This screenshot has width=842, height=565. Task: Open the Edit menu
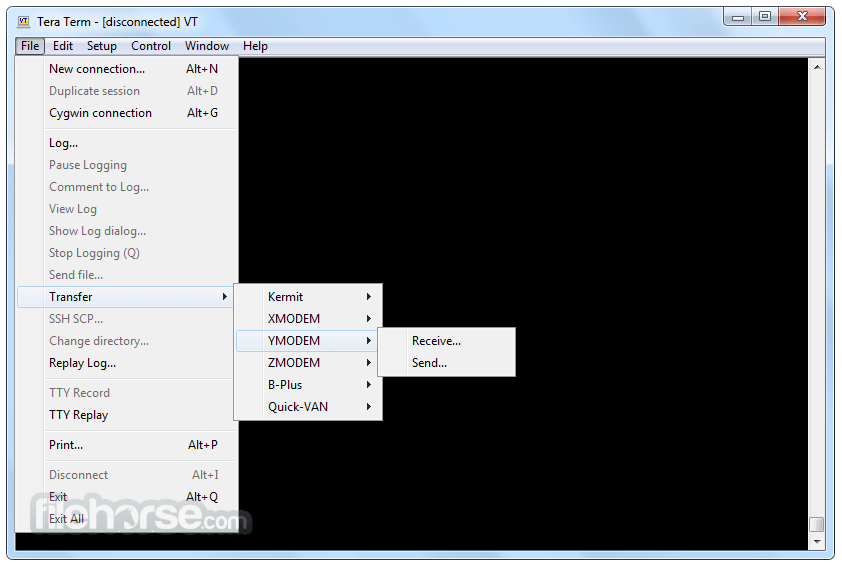pyautogui.click(x=63, y=46)
